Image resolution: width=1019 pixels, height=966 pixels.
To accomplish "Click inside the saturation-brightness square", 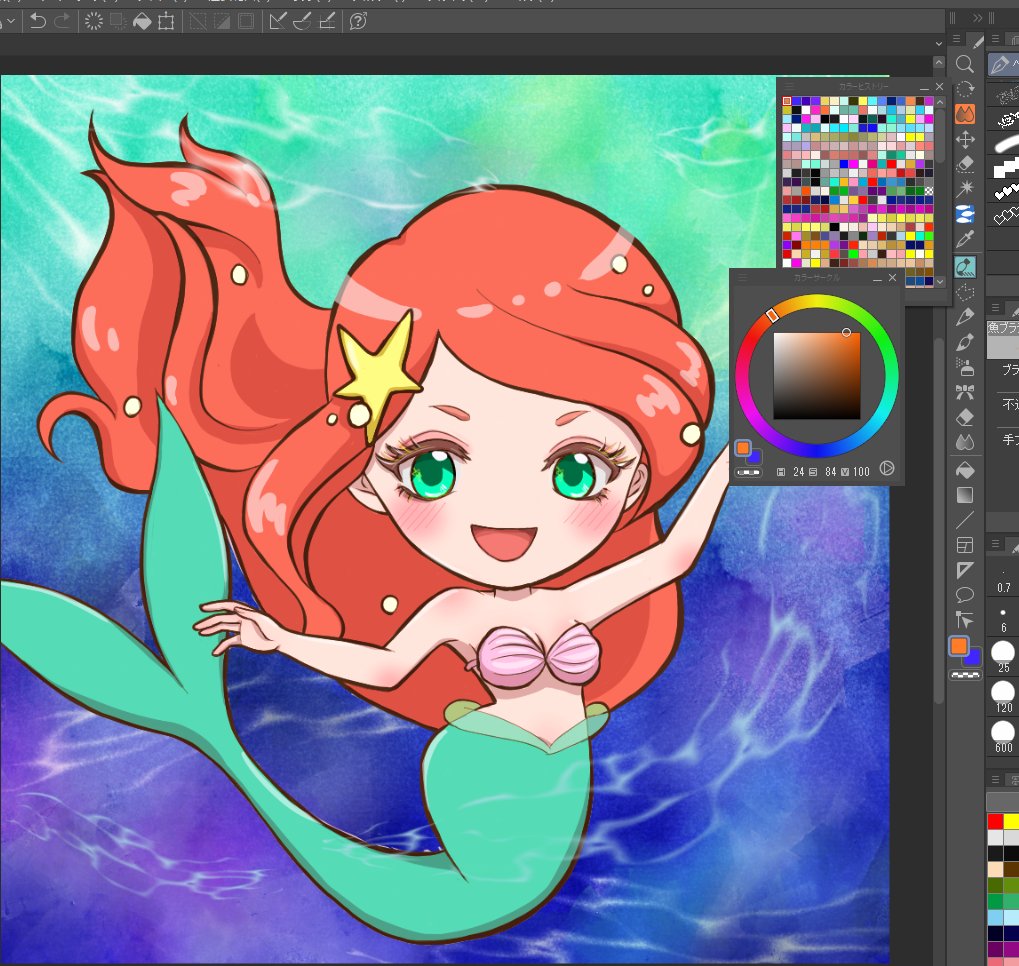I will (x=817, y=376).
